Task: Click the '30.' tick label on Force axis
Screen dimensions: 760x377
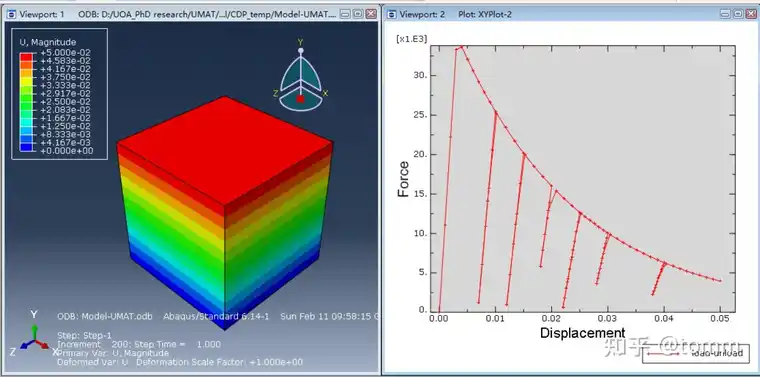Action: click(419, 76)
